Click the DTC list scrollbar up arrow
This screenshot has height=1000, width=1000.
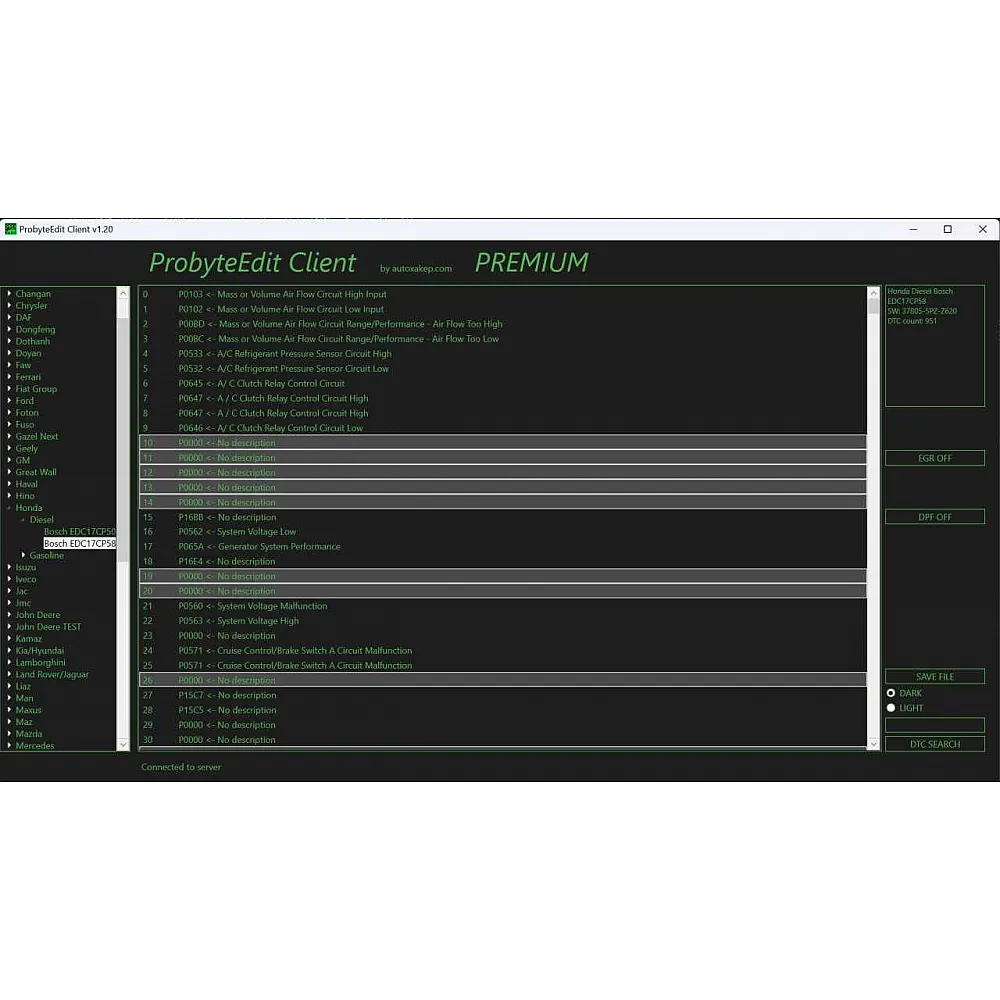pos(873,294)
